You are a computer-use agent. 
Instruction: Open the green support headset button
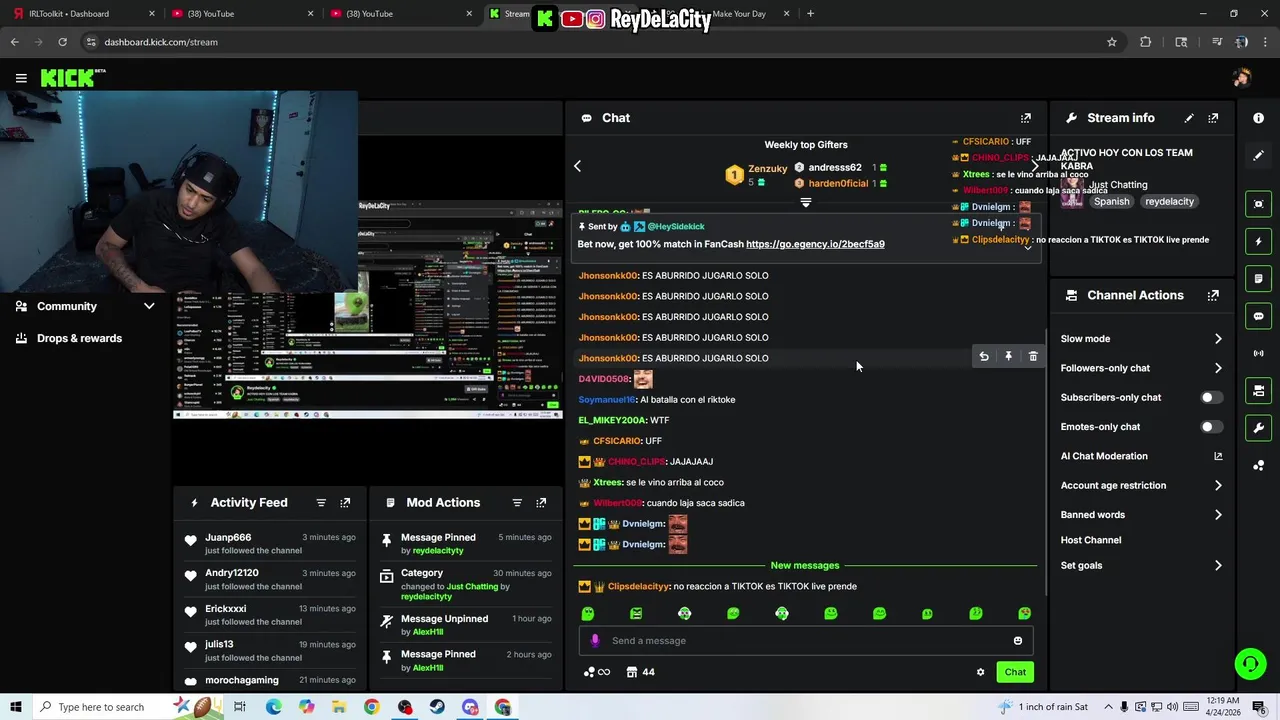point(1249,664)
